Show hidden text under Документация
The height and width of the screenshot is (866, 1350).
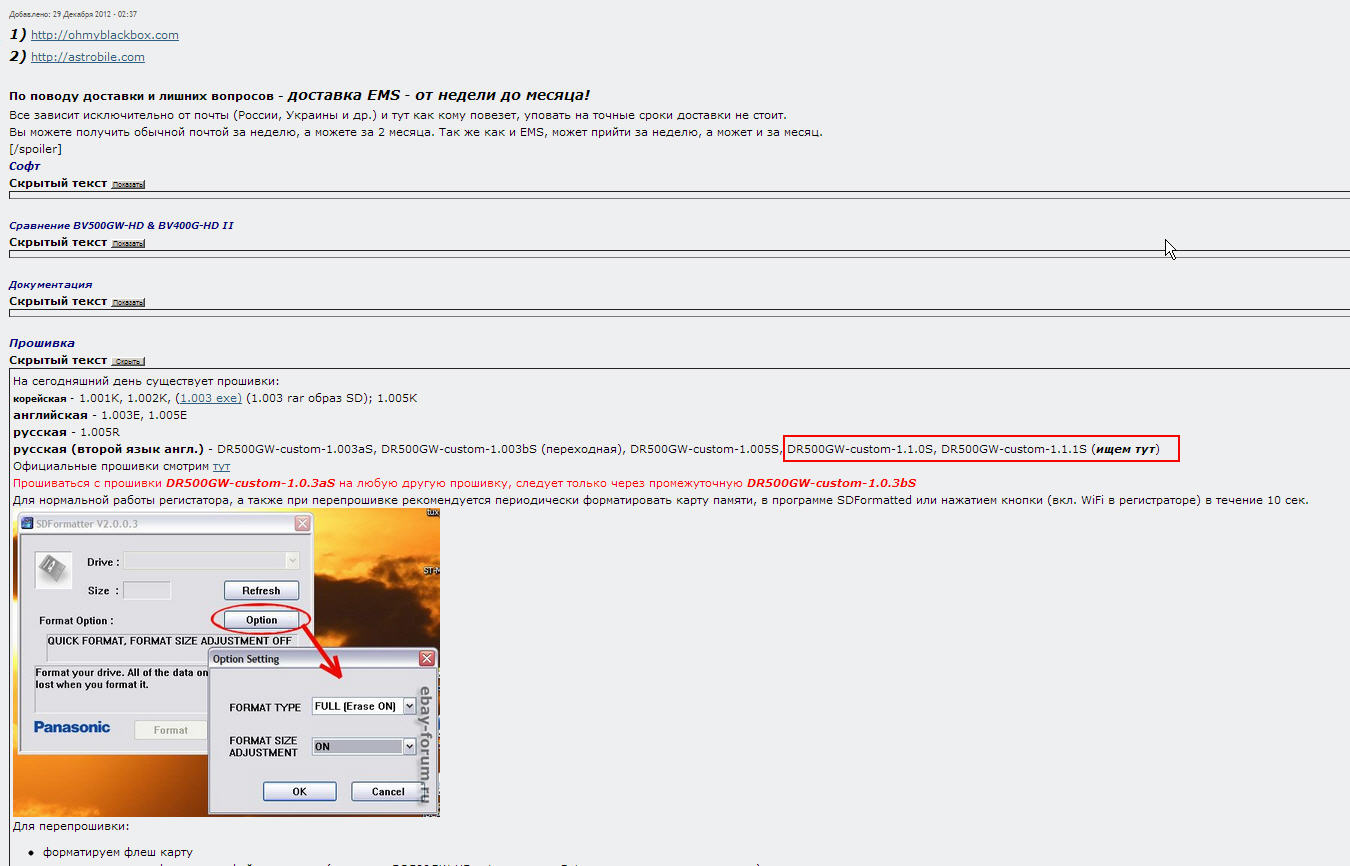(128, 302)
